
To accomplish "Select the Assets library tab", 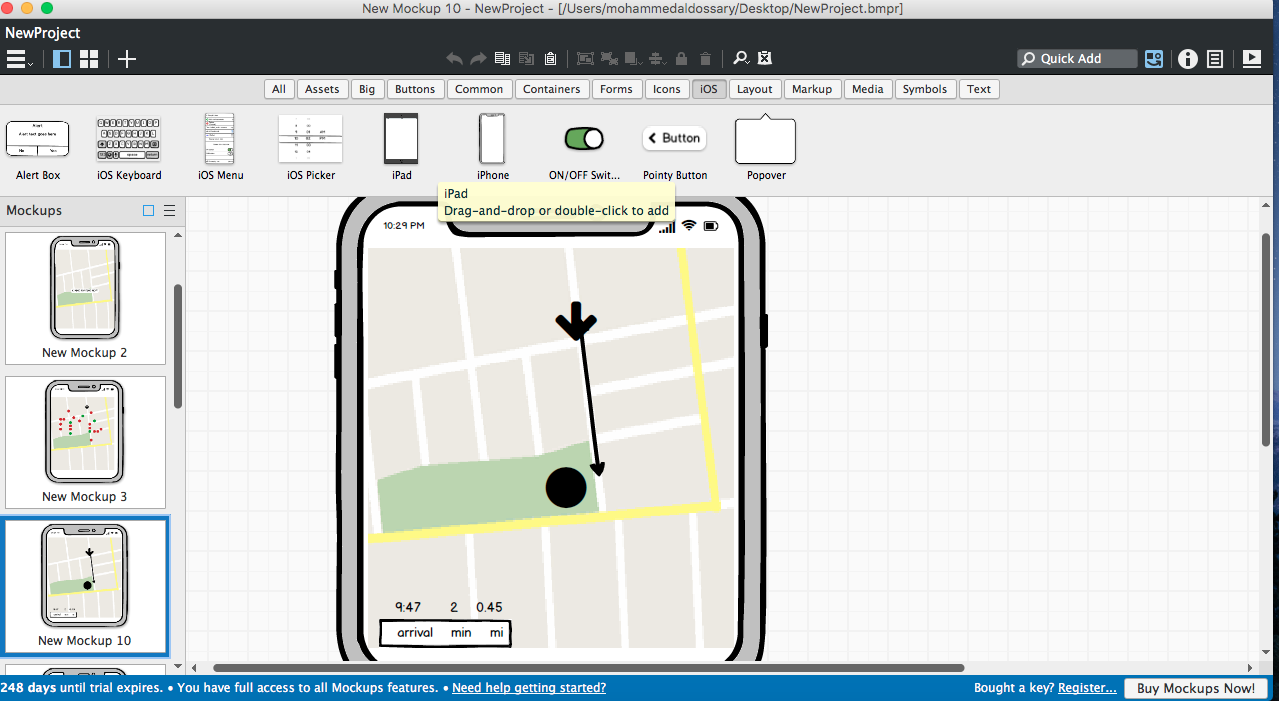I will tap(322, 89).
